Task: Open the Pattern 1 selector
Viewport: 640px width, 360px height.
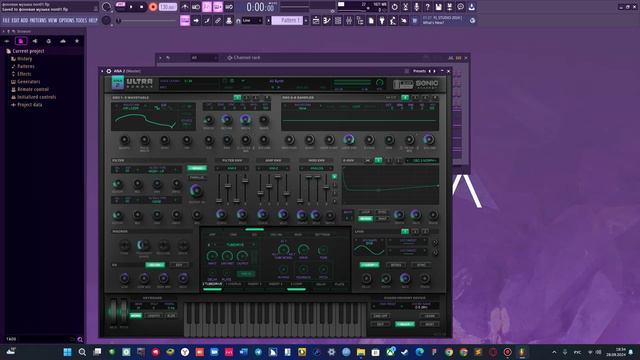Action: 287,20
